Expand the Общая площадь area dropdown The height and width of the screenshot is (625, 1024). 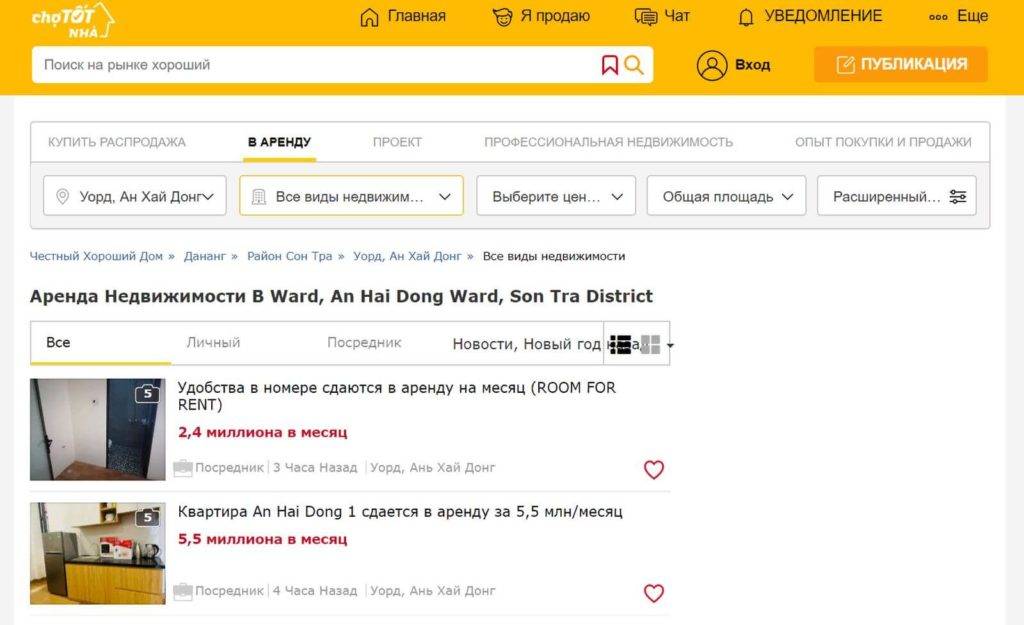pos(727,196)
